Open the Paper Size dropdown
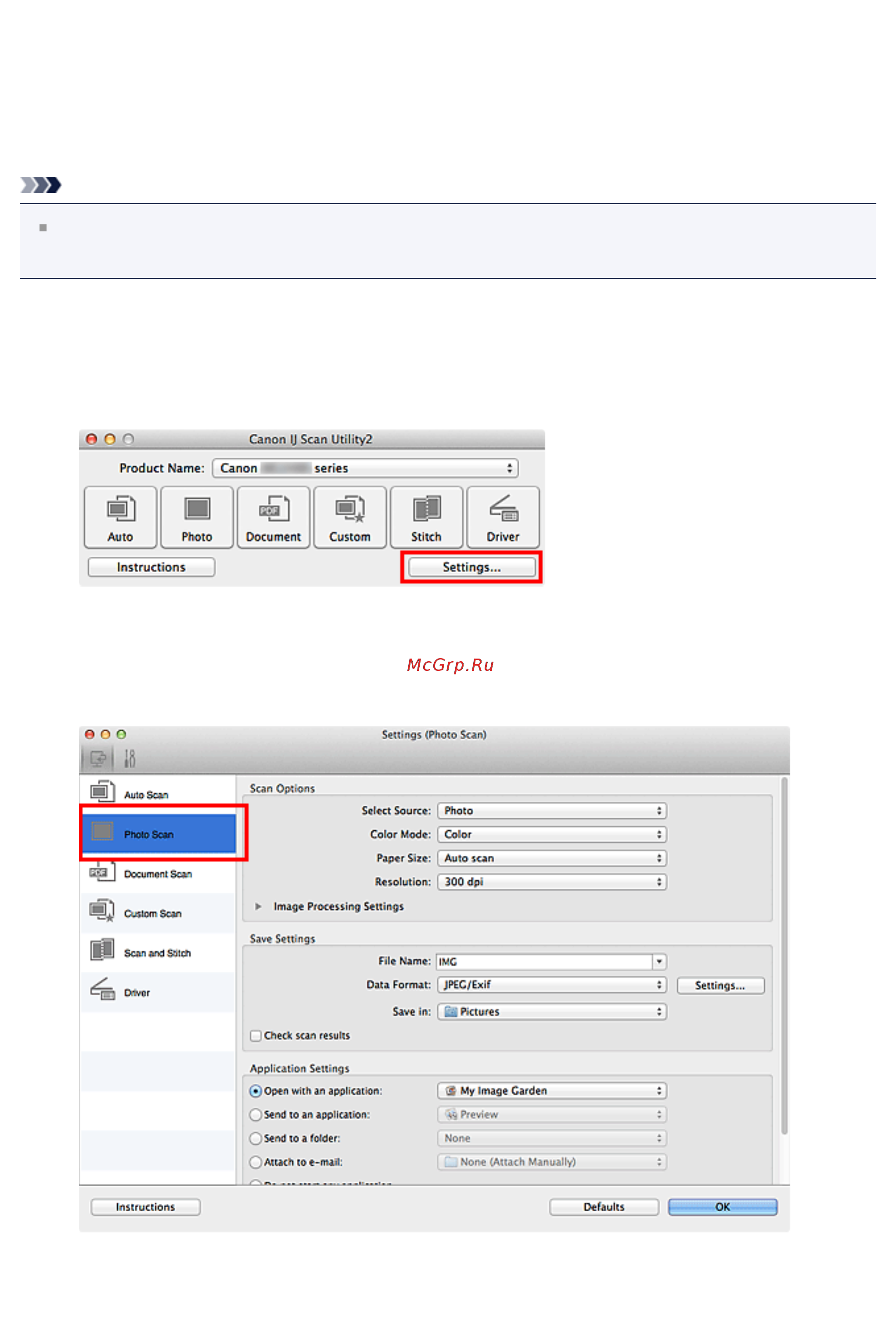896x1329 pixels. point(552,858)
